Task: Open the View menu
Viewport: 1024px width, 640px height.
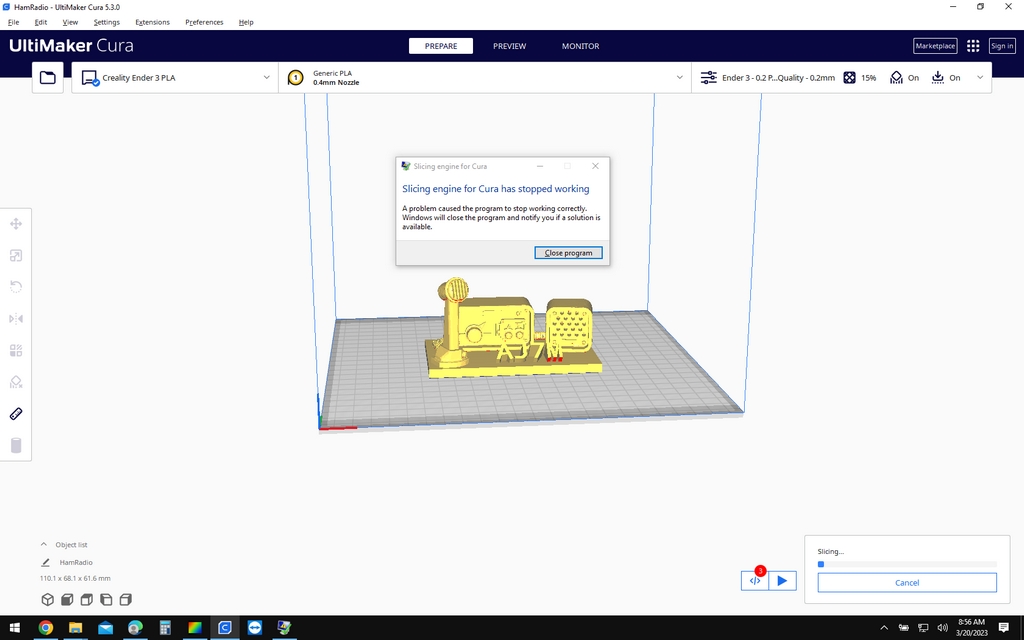Action: pyautogui.click(x=70, y=22)
